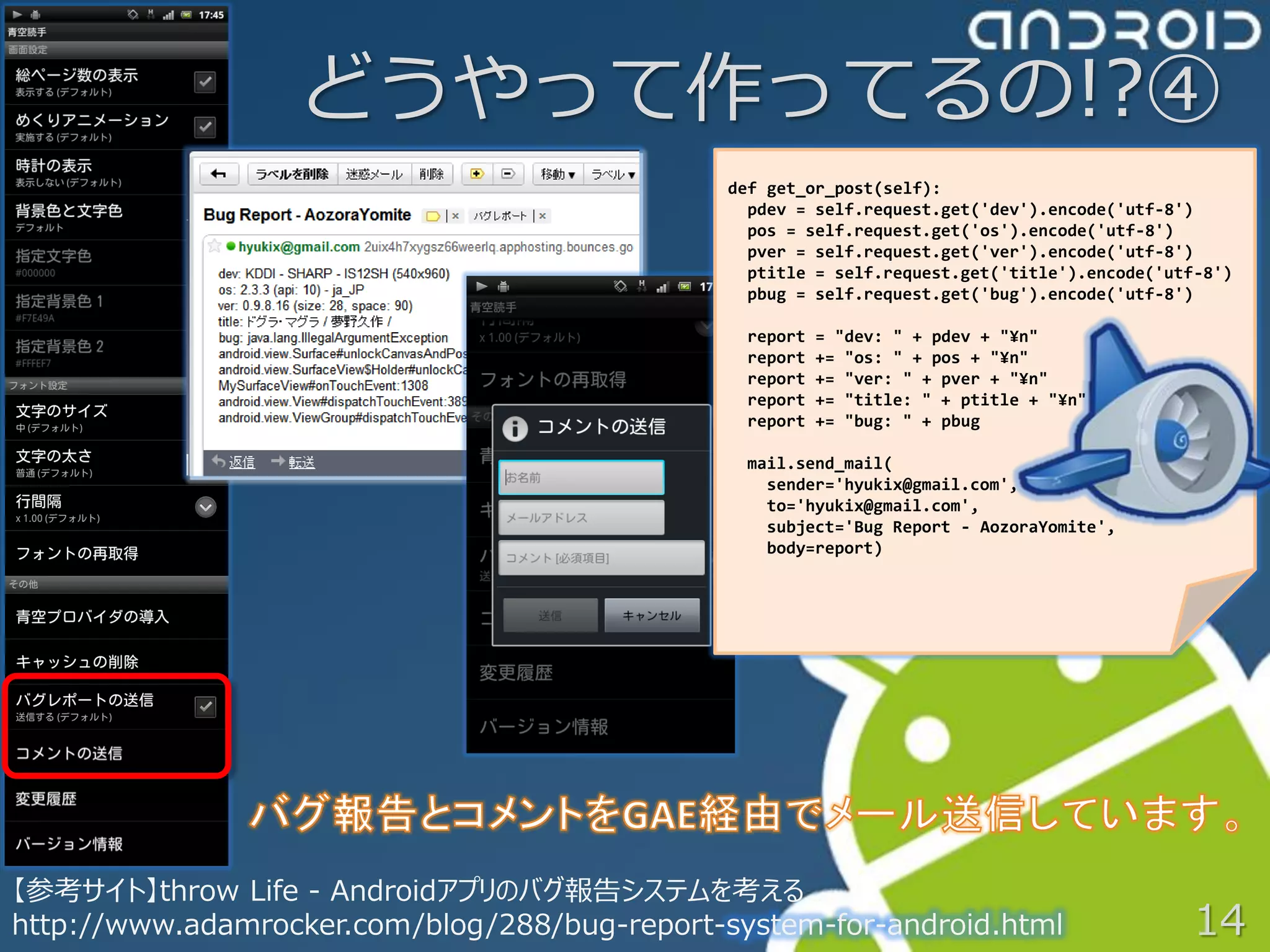Click 指定背景色 1 #F7E49A color setting
Image resolution: width=1270 pixels, height=952 pixels.
point(96,308)
